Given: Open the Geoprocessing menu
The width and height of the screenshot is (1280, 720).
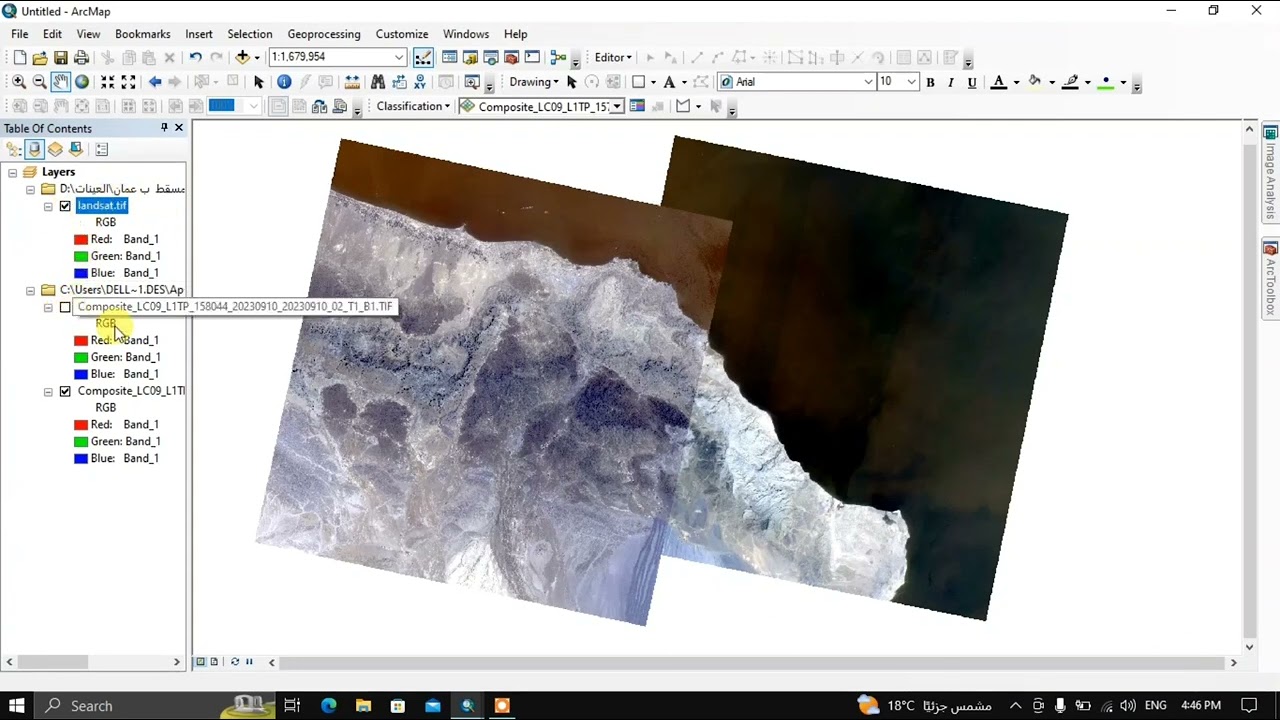Looking at the screenshot, I should (324, 34).
